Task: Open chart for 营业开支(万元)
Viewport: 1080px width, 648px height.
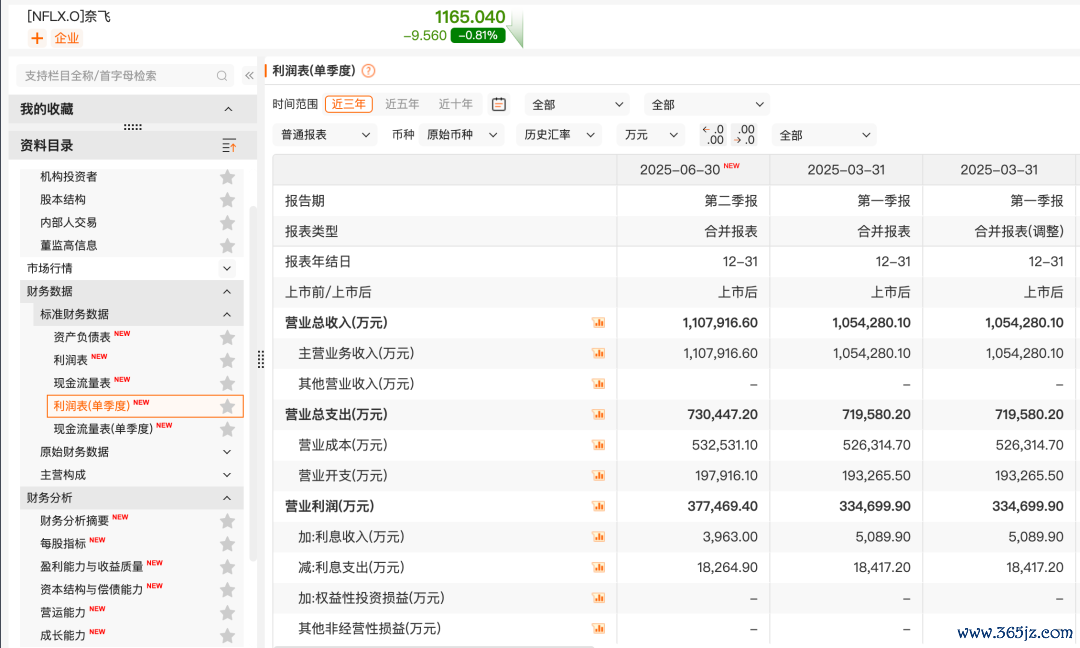Action: coord(599,475)
